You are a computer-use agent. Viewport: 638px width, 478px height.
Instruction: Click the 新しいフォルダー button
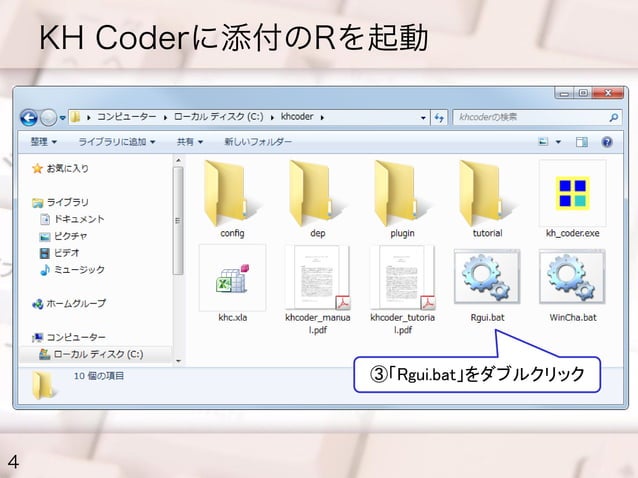tap(258, 142)
